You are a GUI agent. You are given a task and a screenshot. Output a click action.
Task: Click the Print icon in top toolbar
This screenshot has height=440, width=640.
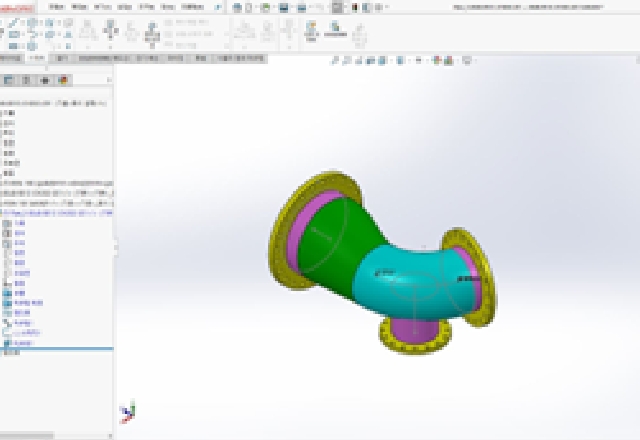coord(302,7)
